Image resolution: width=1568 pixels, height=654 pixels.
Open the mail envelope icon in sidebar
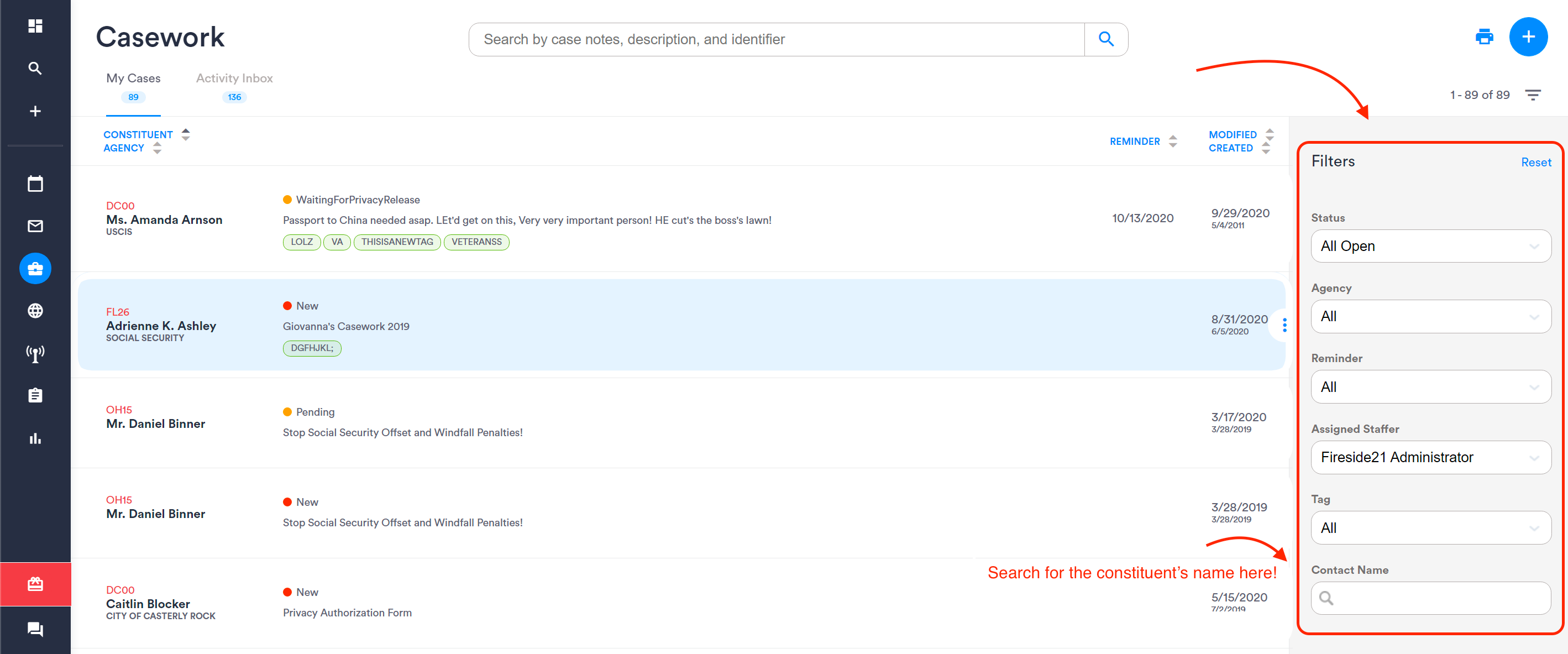click(35, 226)
